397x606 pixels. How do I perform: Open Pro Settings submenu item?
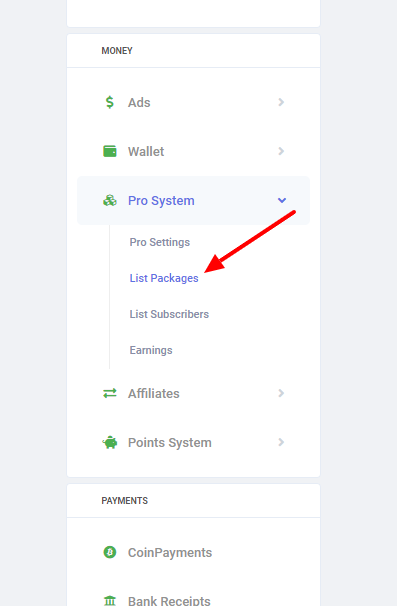point(160,242)
